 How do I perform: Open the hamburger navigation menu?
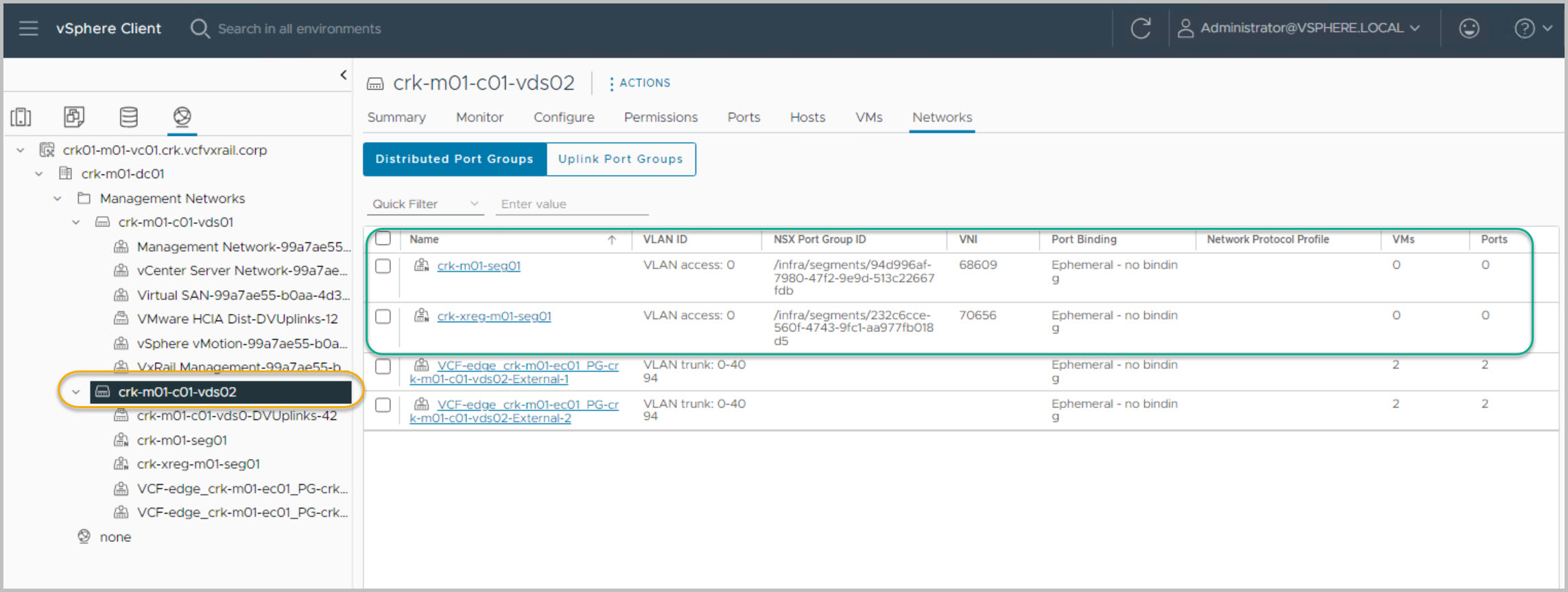coord(28,28)
